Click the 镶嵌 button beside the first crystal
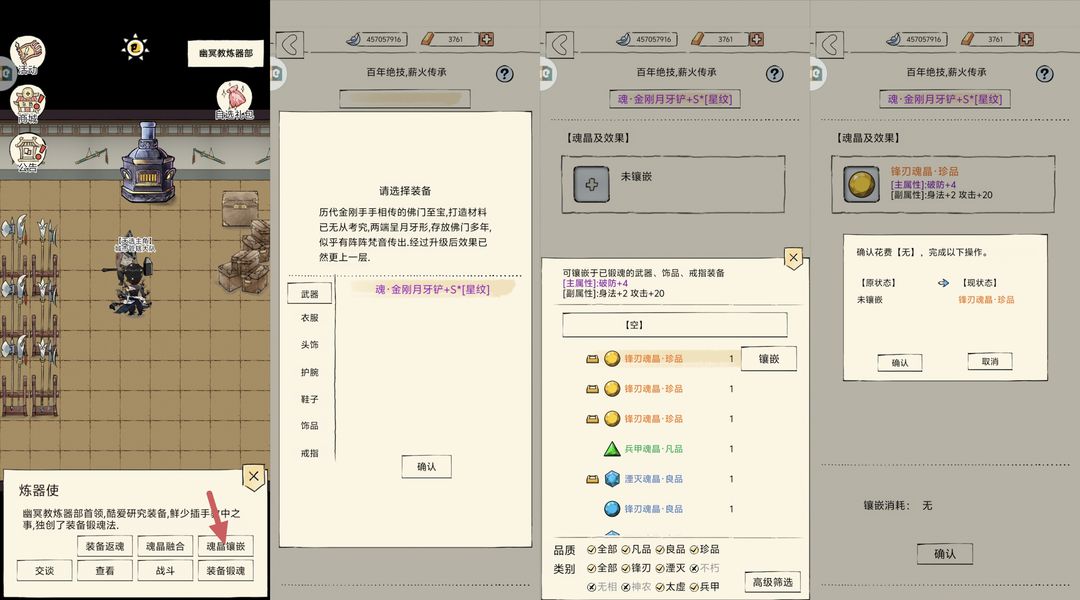Viewport: 1080px width, 600px height. click(769, 359)
